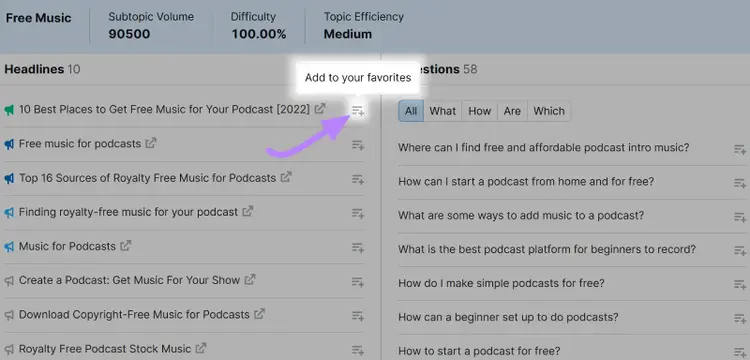Add 'Finding royalty-free music for your podcast' to favorites

point(358,213)
